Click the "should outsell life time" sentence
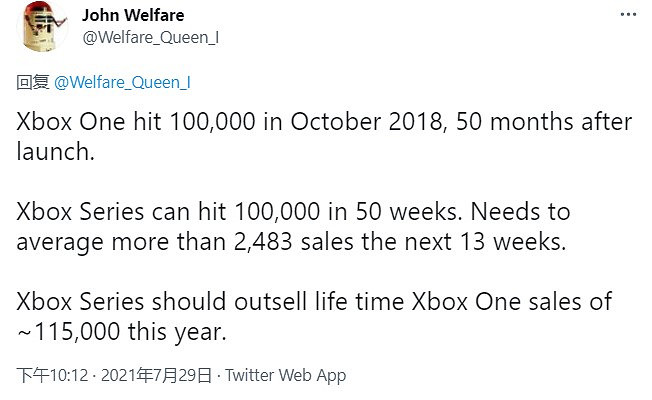The width and height of the screenshot is (652, 400). click(x=270, y=302)
